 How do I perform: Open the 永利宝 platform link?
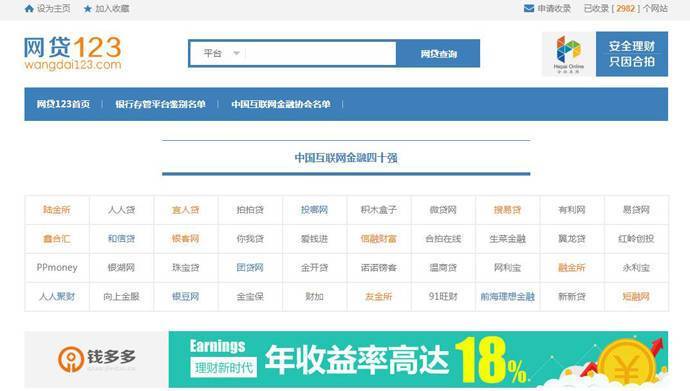coord(636,267)
